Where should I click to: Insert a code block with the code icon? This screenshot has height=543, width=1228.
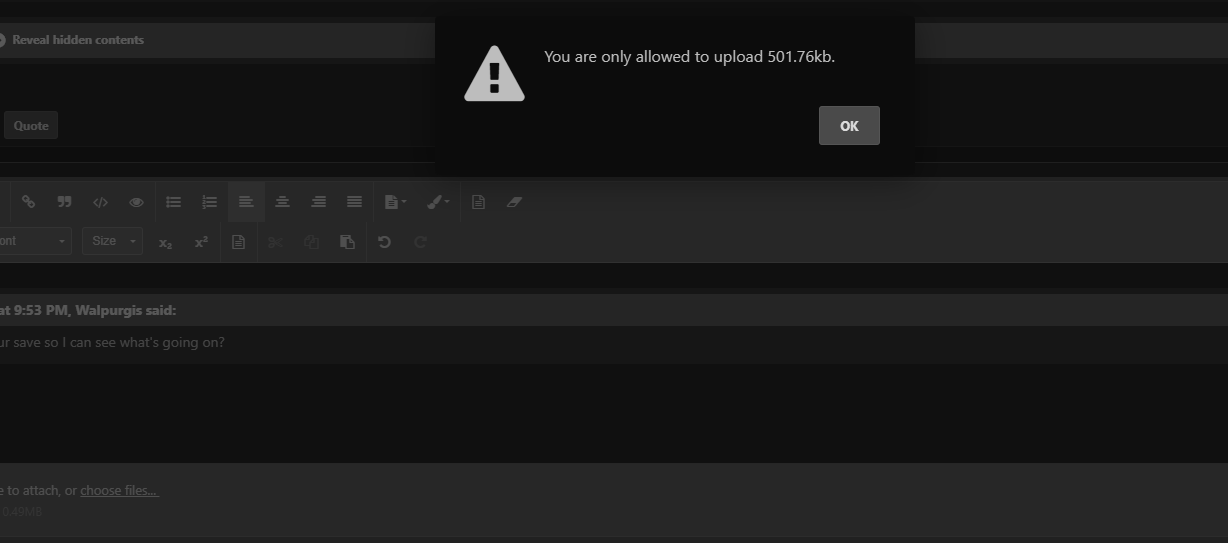[100, 202]
